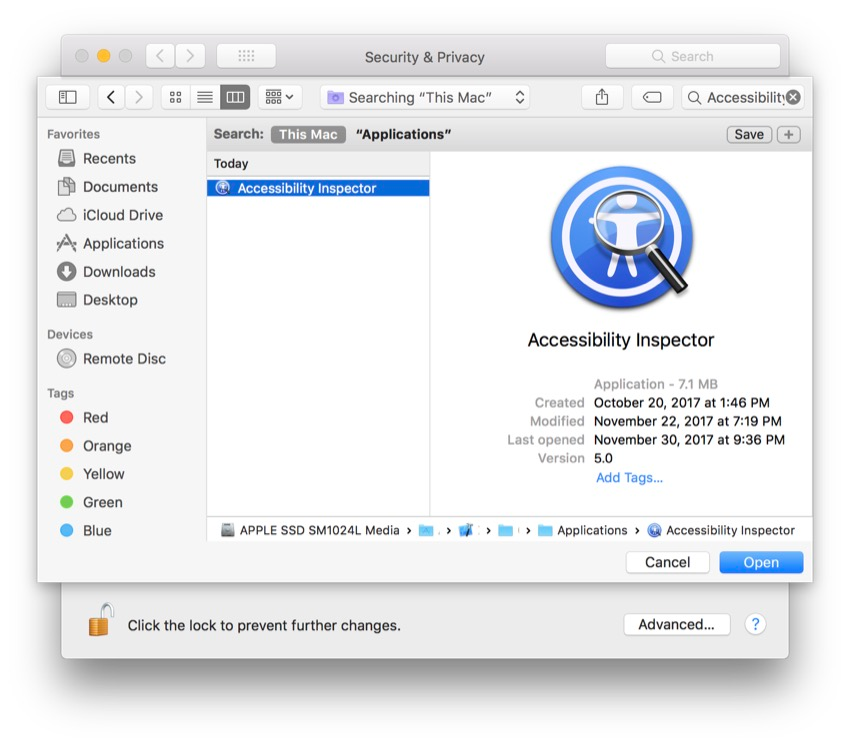Toggle the sidebar visibility icon
The height and width of the screenshot is (746, 850).
point(67,97)
